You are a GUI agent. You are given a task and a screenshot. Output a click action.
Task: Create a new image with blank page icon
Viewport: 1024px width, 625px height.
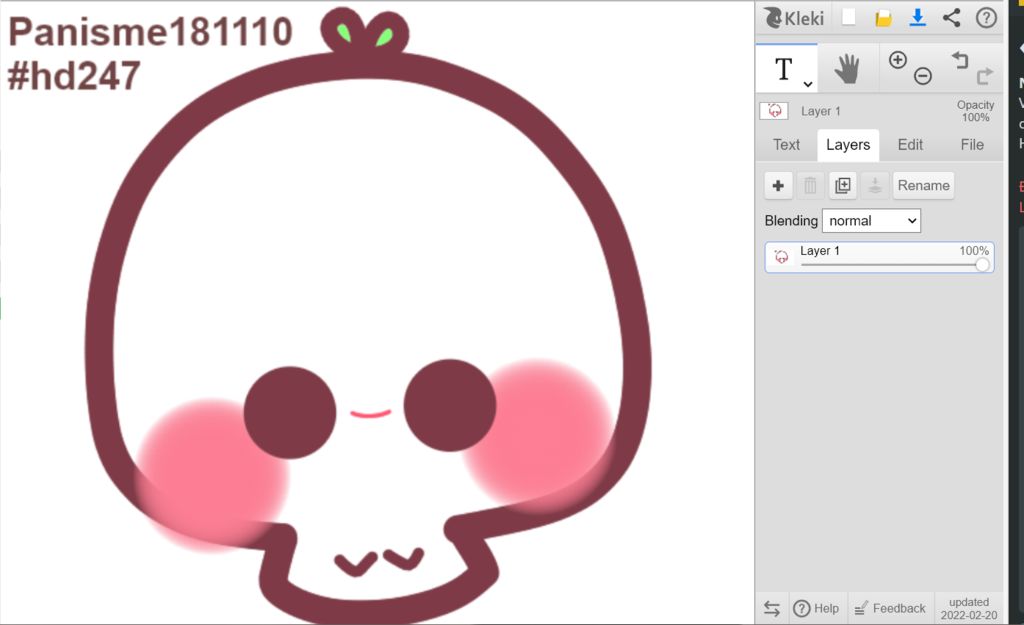point(849,17)
